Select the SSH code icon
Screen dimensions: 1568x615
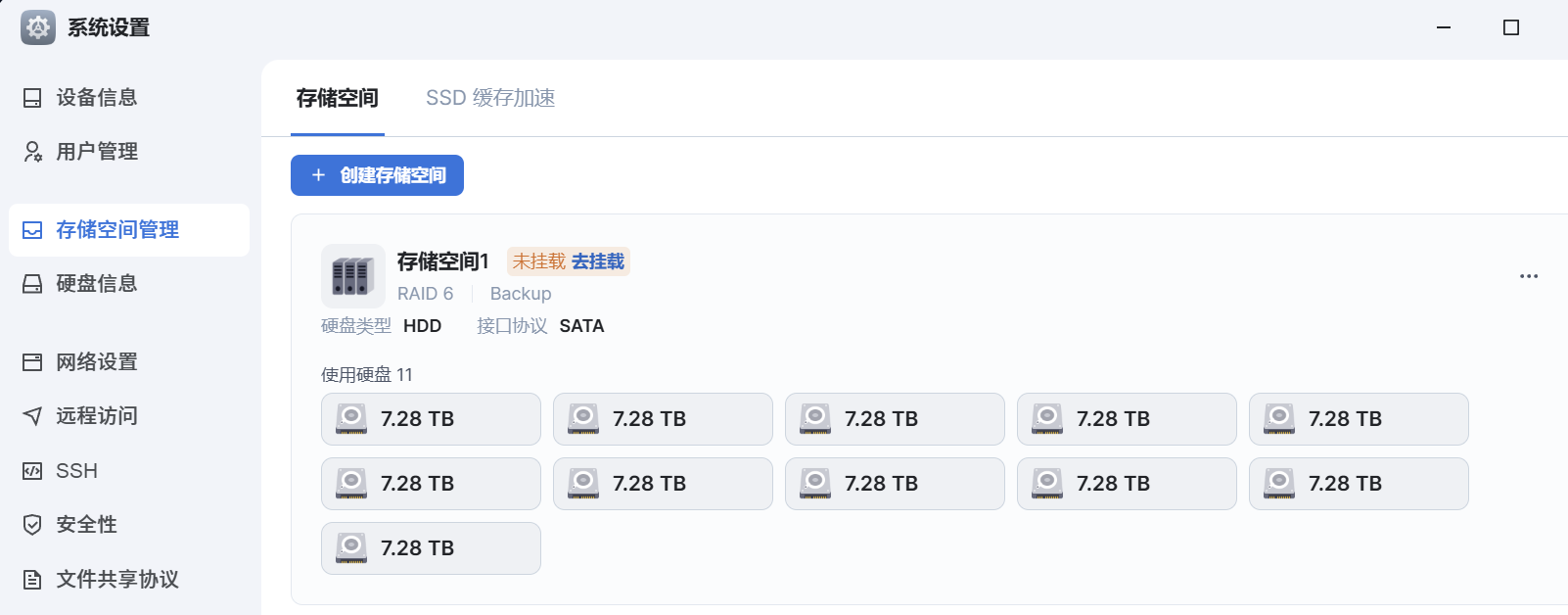(32, 471)
